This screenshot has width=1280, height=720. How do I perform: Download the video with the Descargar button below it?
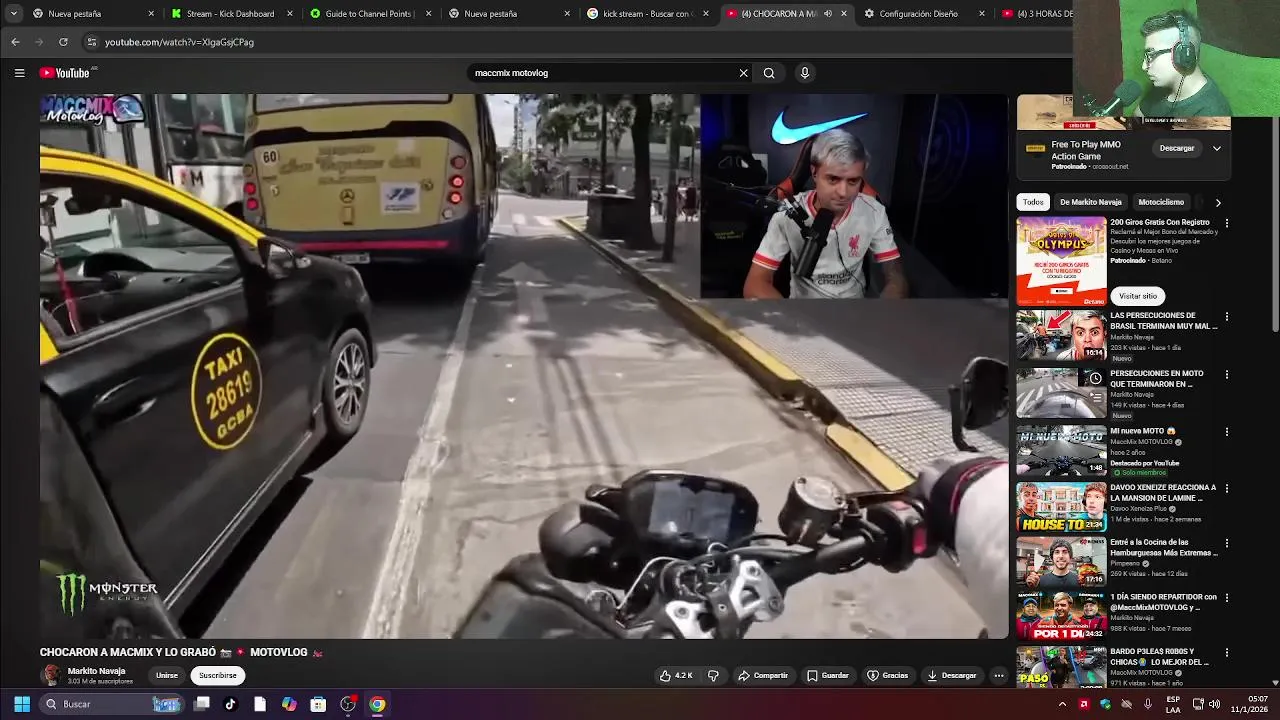pos(952,676)
